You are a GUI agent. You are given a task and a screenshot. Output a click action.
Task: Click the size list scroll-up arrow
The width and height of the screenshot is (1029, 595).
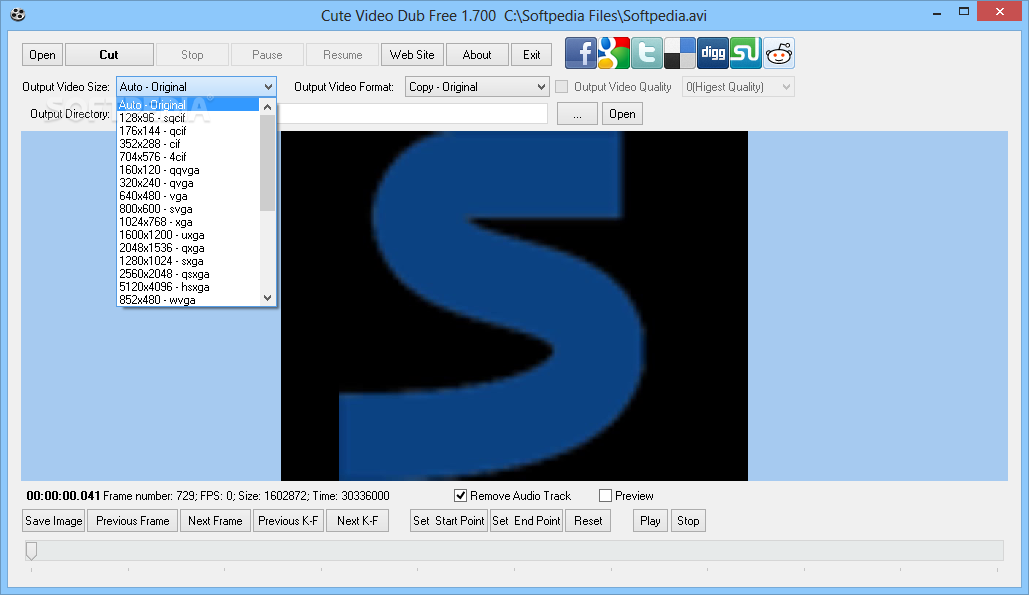tap(267, 106)
